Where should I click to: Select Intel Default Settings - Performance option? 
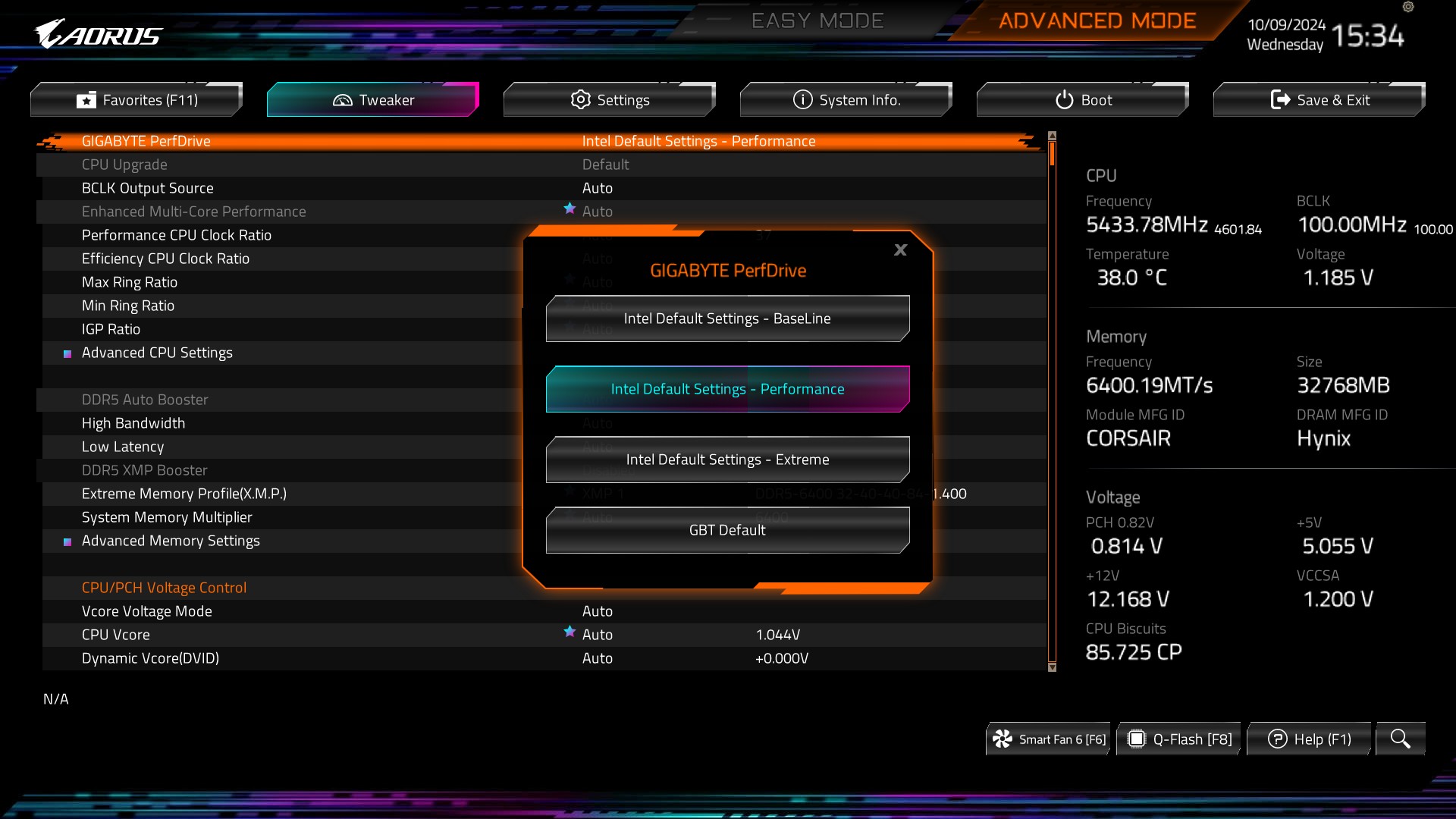point(728,388)
